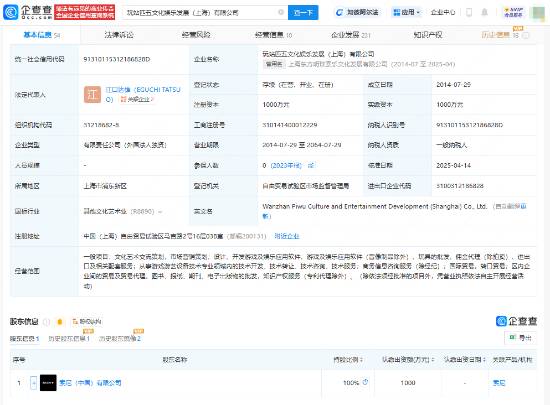
Task: Click the trend chart icon beside 2023年报
Action: click(x=311, y=166)
